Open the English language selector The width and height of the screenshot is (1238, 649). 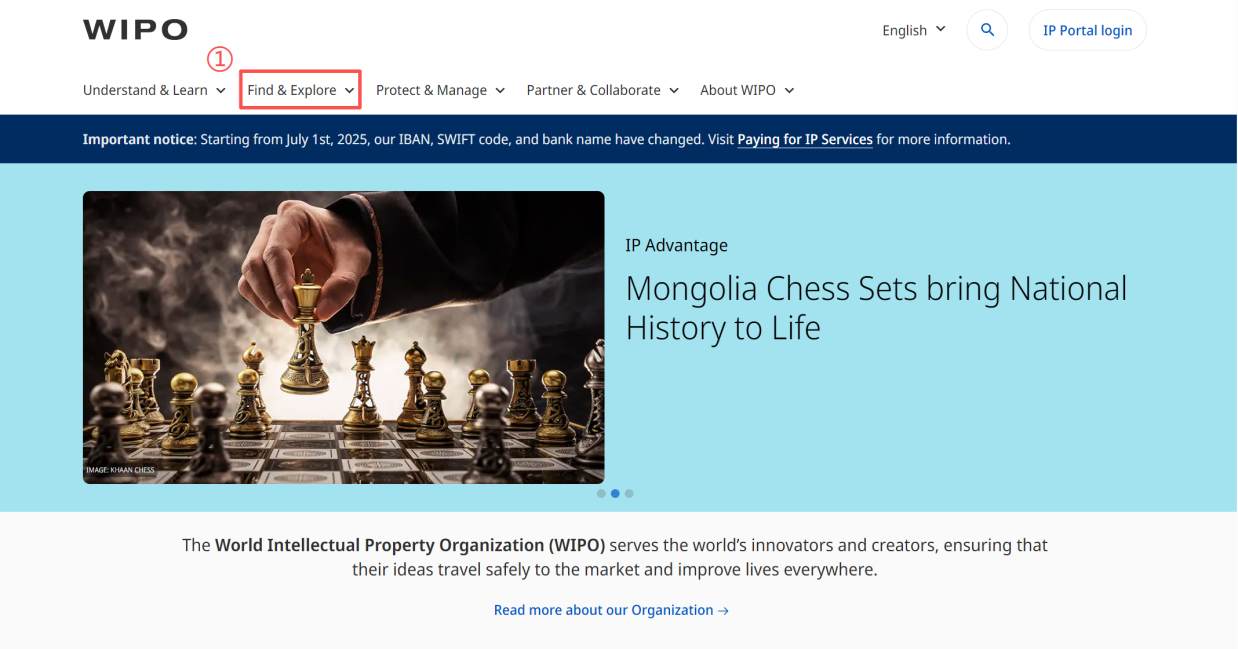[x=913, y=30]
